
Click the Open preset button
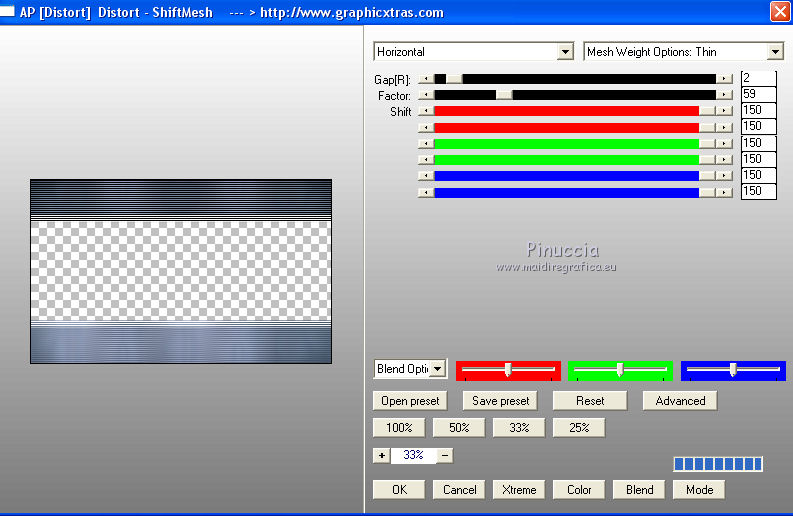click(x=410, y=401)
